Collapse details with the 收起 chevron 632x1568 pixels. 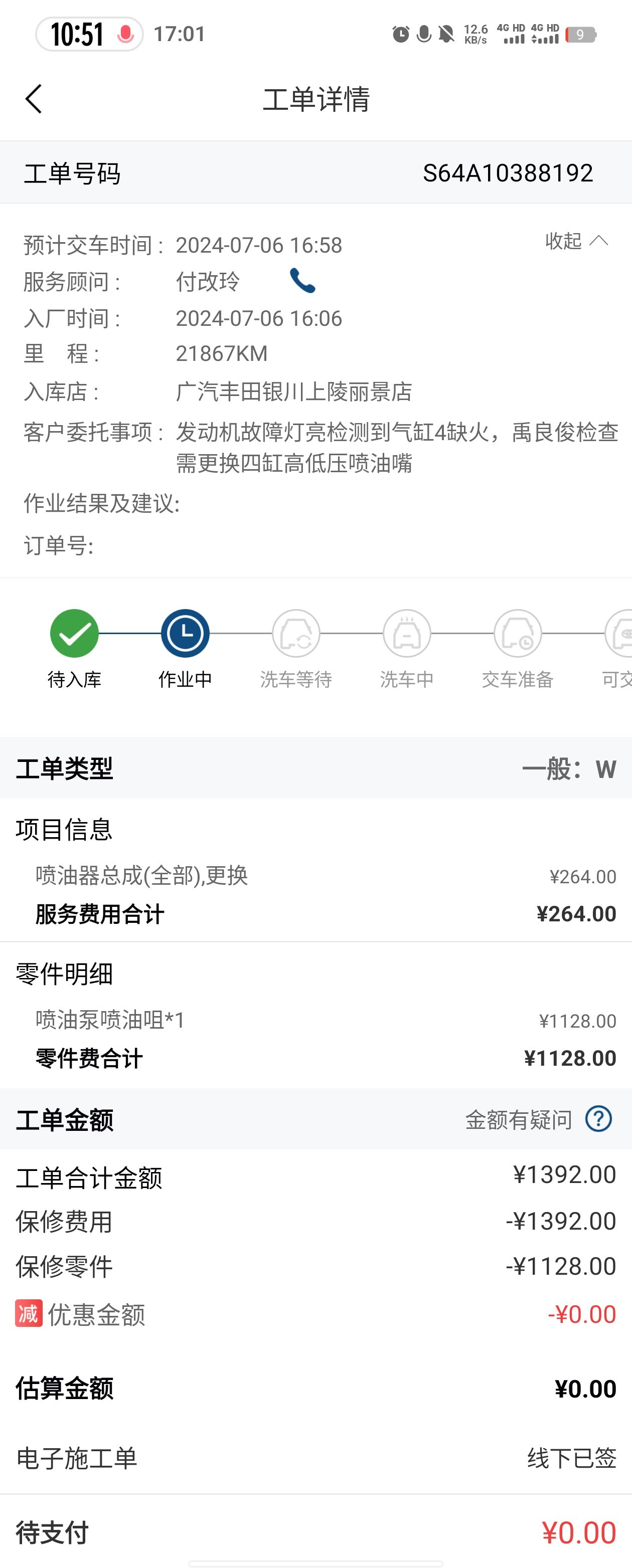click(599, 241)
